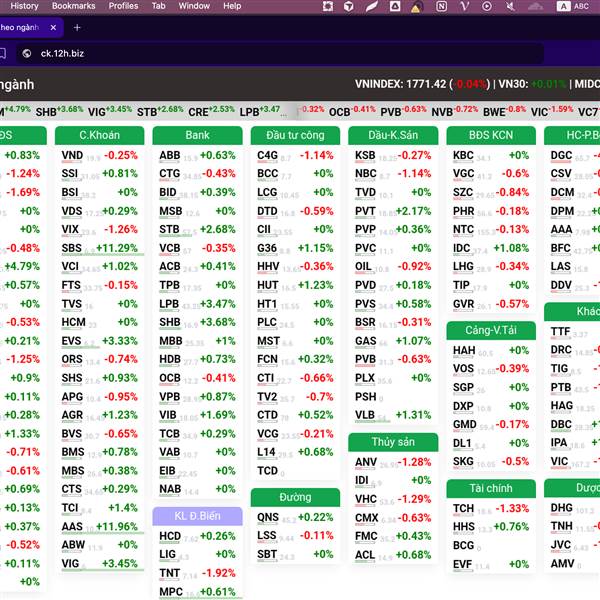The height and width of the screenshot is (600, 600).
Task: Click CRE +2.53% in the ticker strip
Action: click(x=211, y=111)
